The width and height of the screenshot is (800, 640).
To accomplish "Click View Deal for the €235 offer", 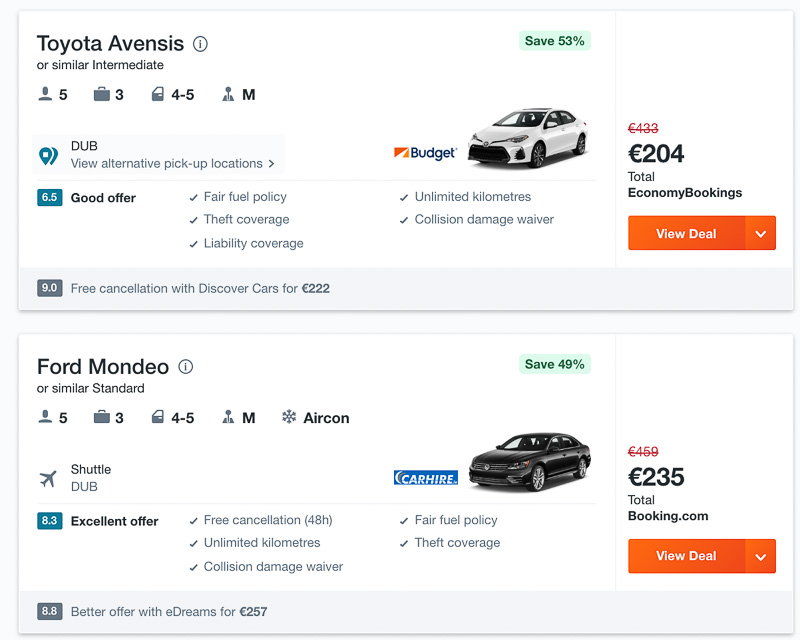I will [x=686, y=556].
